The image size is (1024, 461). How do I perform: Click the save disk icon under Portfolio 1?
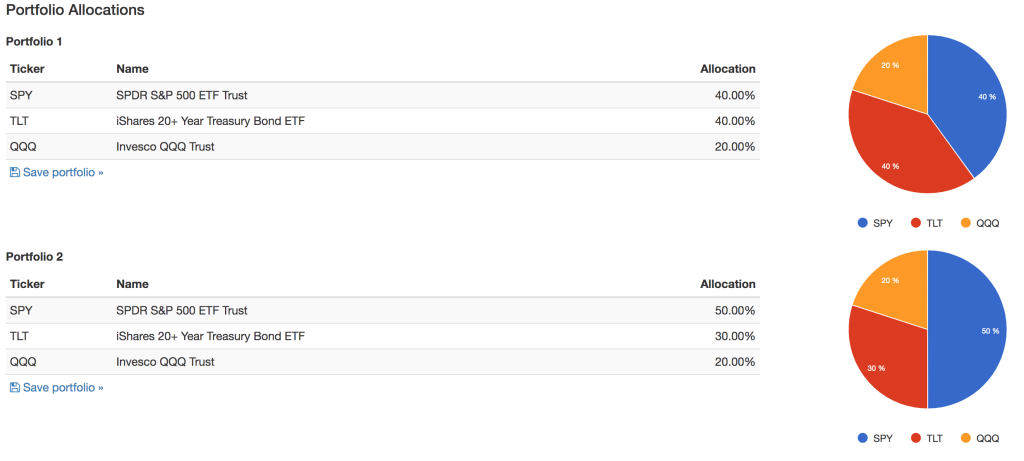pyautogui.click(x=15, y=172)
